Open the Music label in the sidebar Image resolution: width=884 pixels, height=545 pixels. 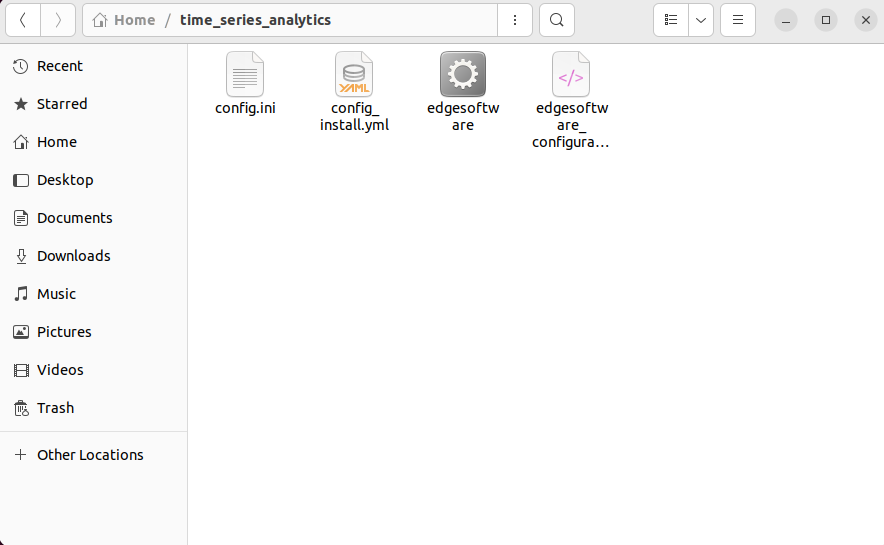[56, 294]
